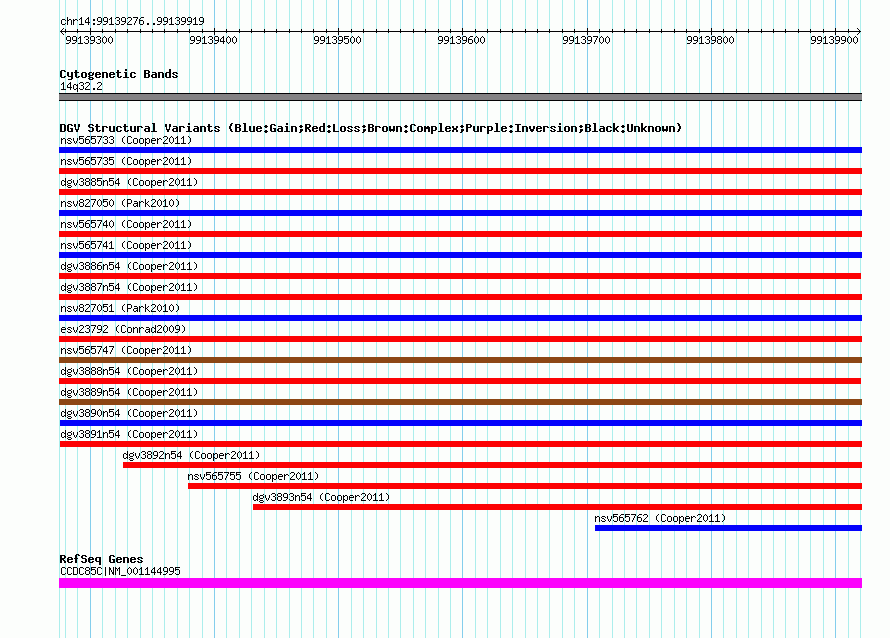Click the nsv565733 (Cooper2011) blue gain bar

(460, 150)
